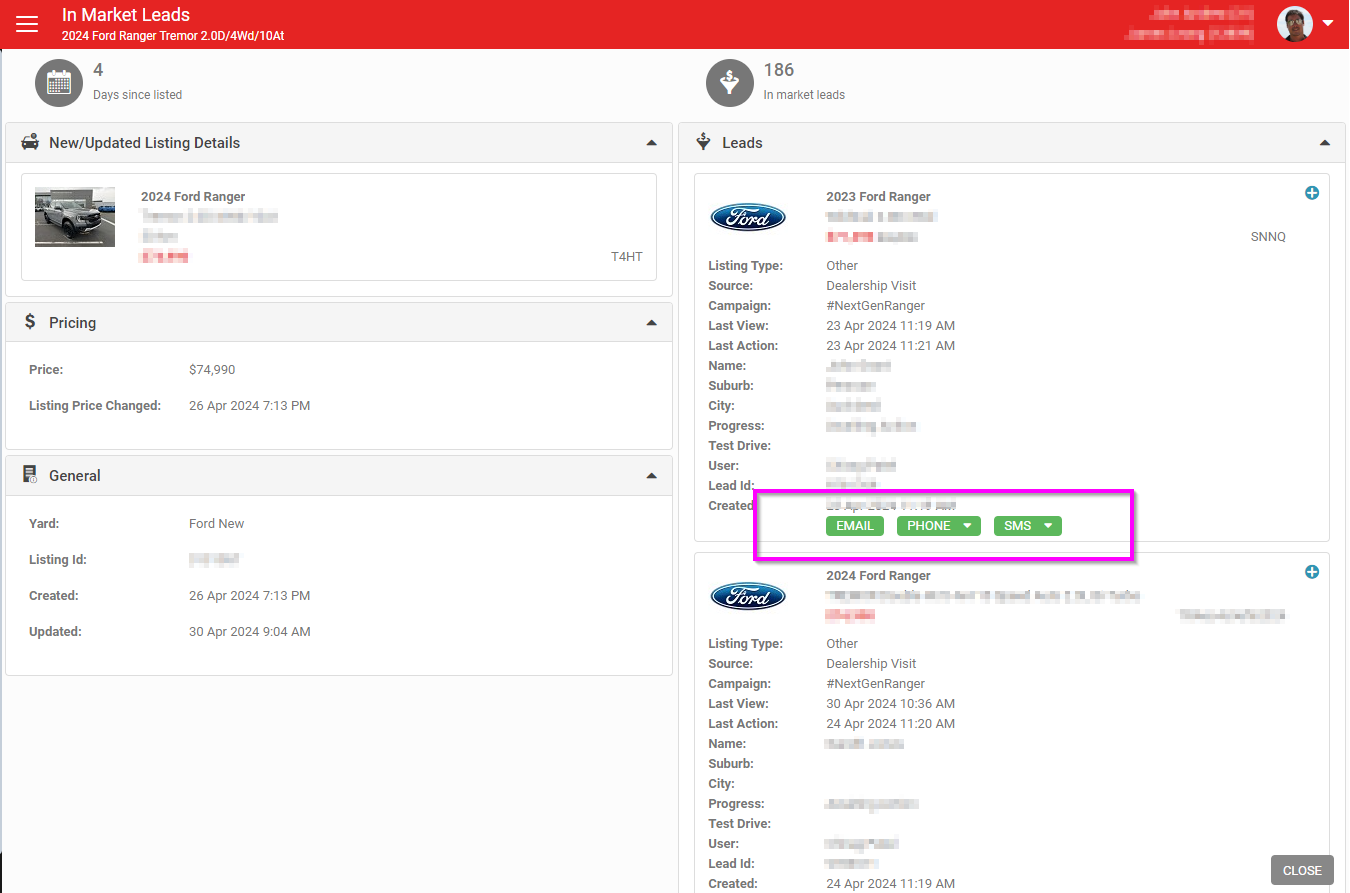
Task: Click Listing Price Changed date 26 Apr 2024 7:13 PM
Action: [249, 406]
